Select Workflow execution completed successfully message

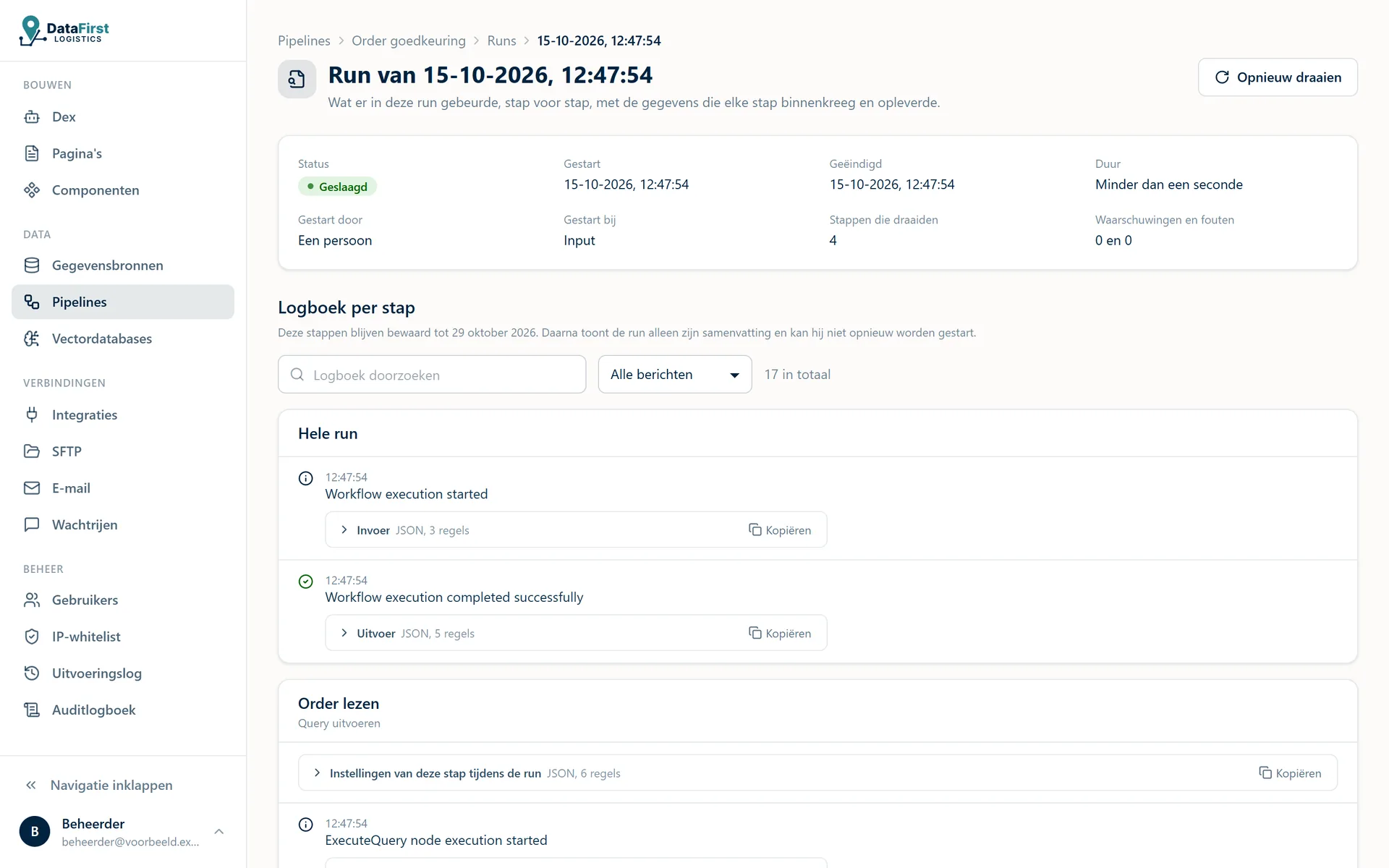point(454,597)
